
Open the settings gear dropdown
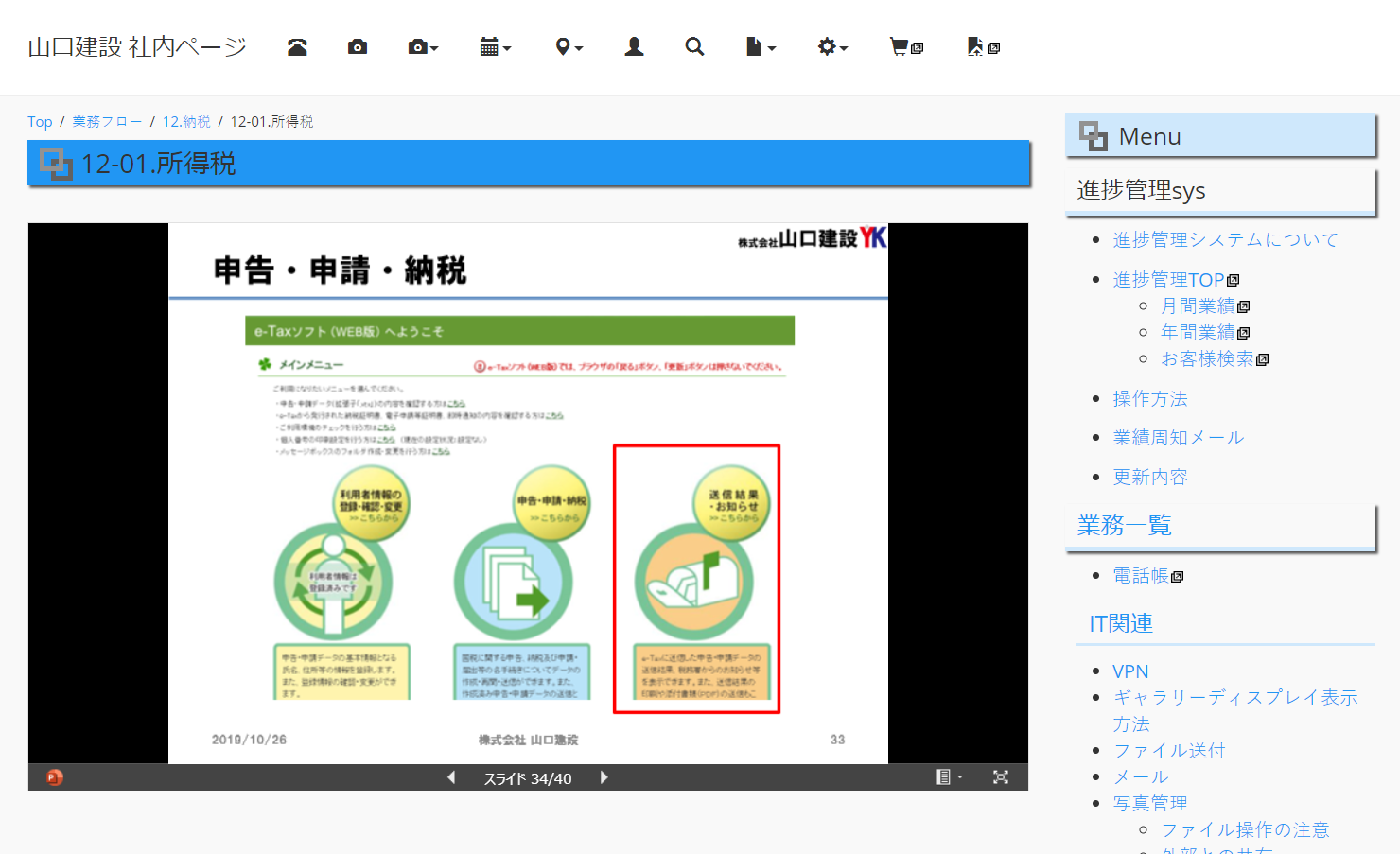tap(832, 46)
